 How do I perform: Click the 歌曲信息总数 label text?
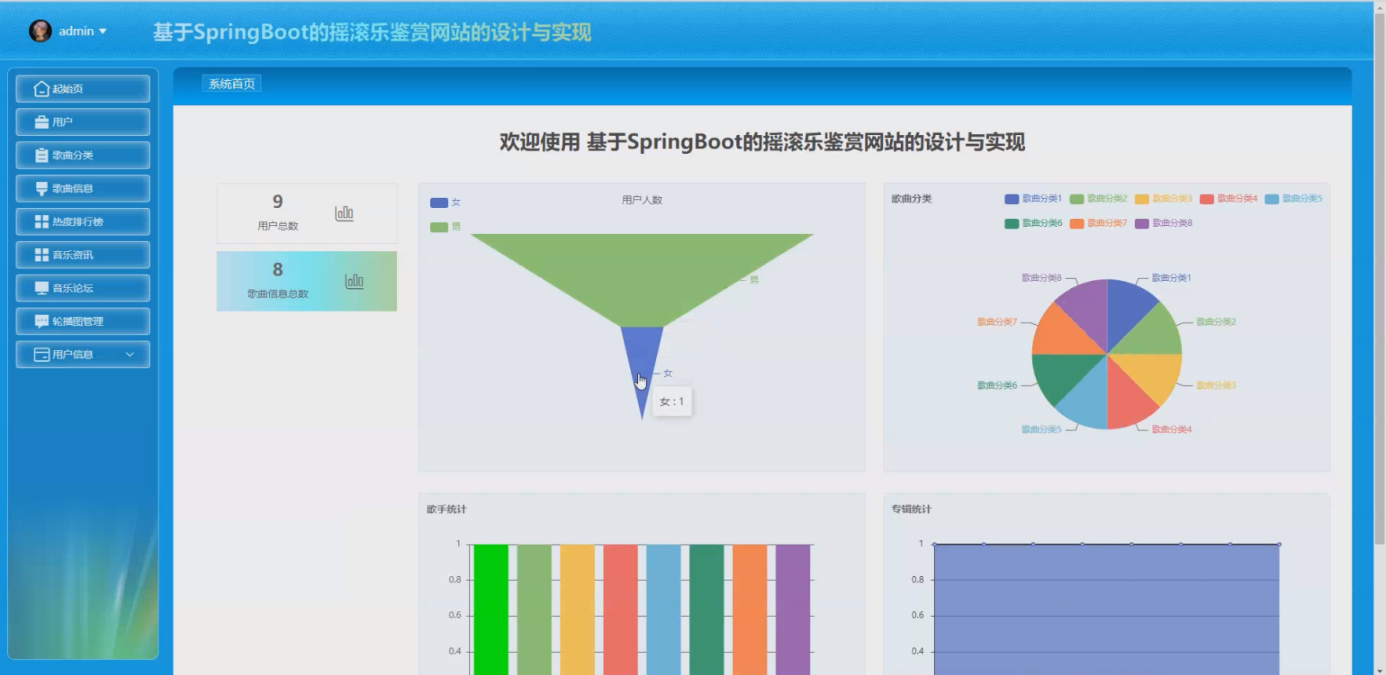[277, 294]
